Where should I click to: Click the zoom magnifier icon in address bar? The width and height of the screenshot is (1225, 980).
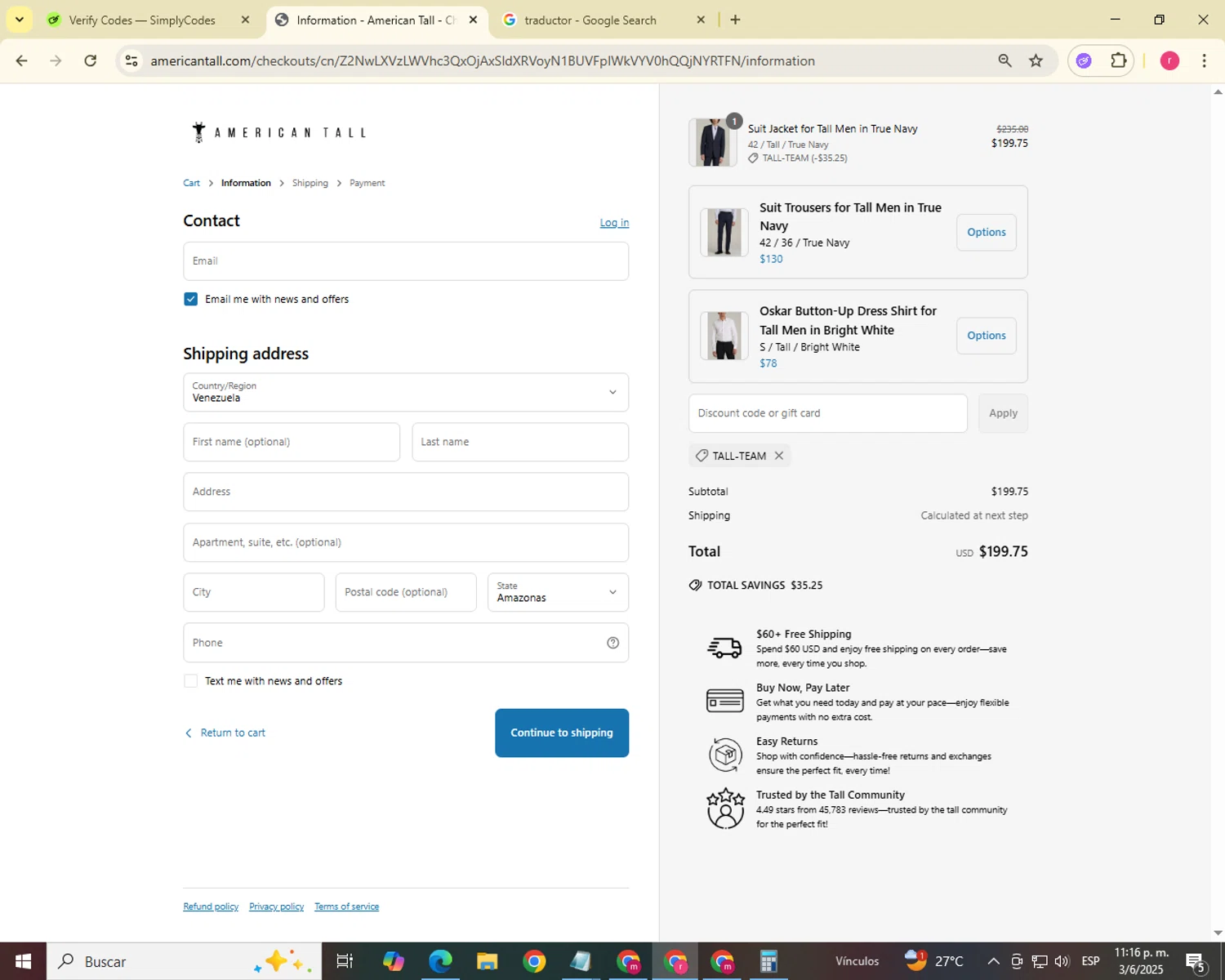click(x=1004, y=60)
